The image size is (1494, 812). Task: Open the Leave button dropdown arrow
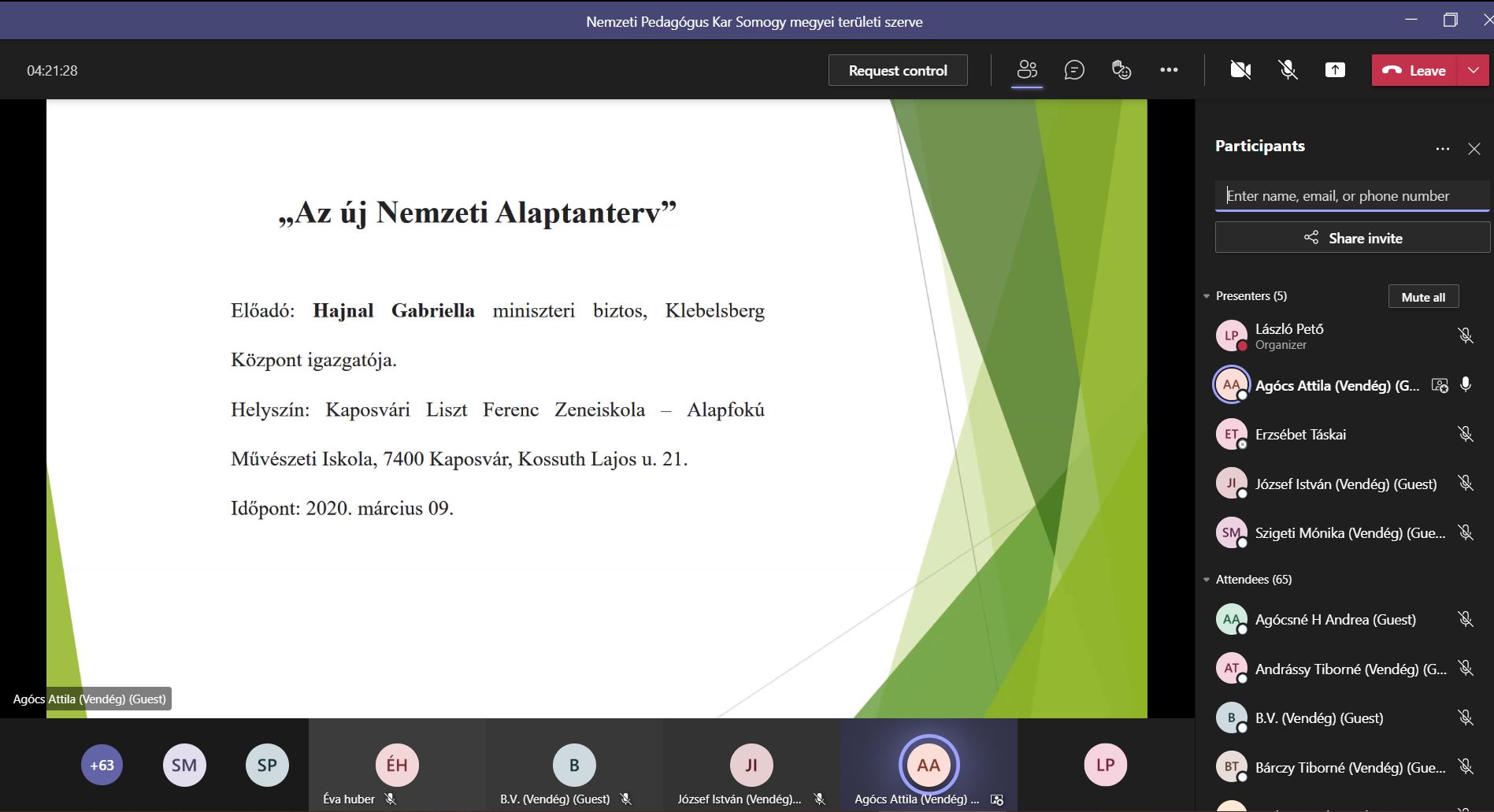pos(1474,71)
